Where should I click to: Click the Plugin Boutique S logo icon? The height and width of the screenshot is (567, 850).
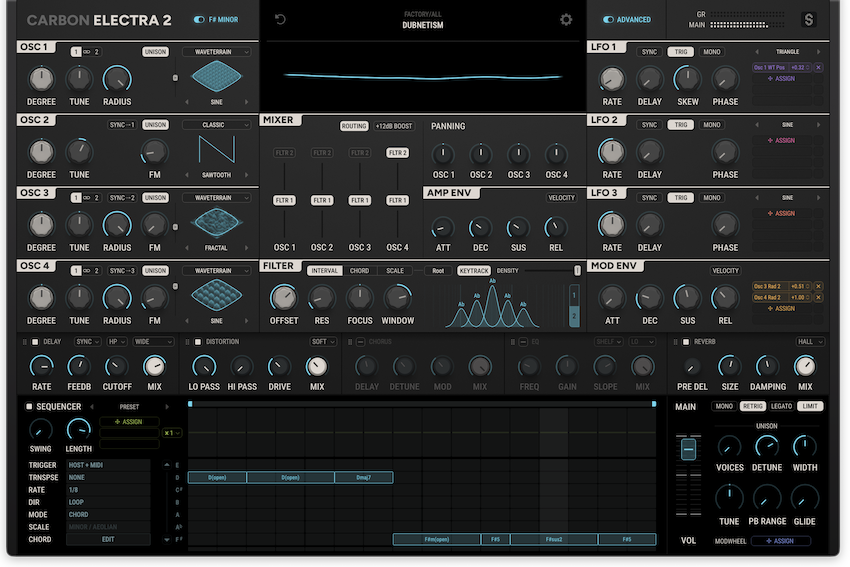click(809, 20)
